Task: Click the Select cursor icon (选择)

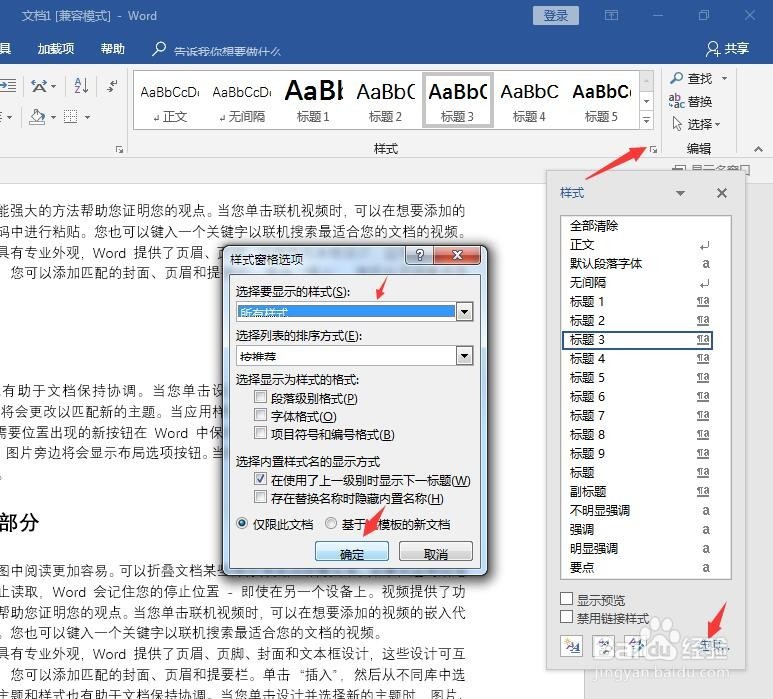Action: click(677, 124)
